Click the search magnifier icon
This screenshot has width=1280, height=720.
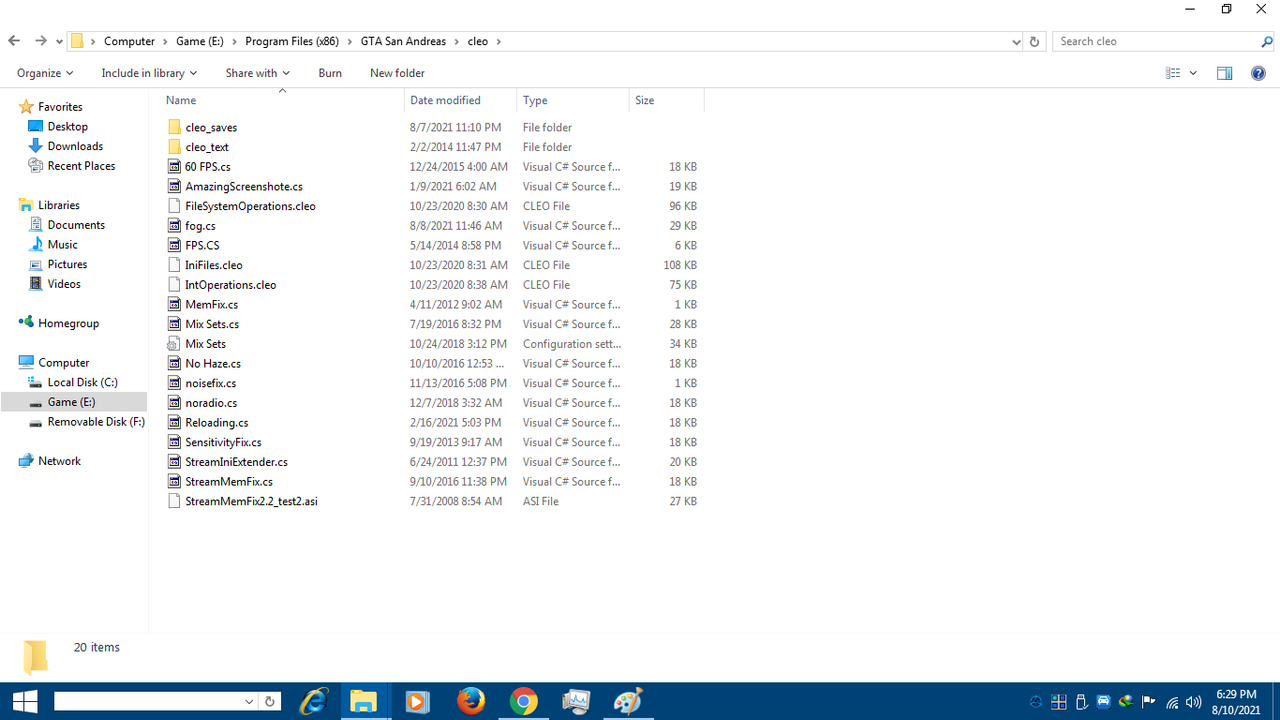1267,42
